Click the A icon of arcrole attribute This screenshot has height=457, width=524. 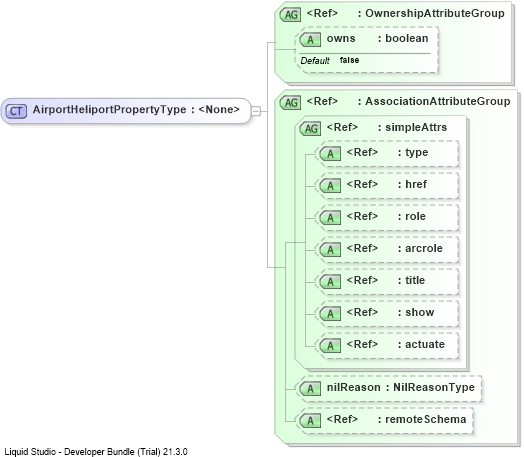tap(330, 250)
